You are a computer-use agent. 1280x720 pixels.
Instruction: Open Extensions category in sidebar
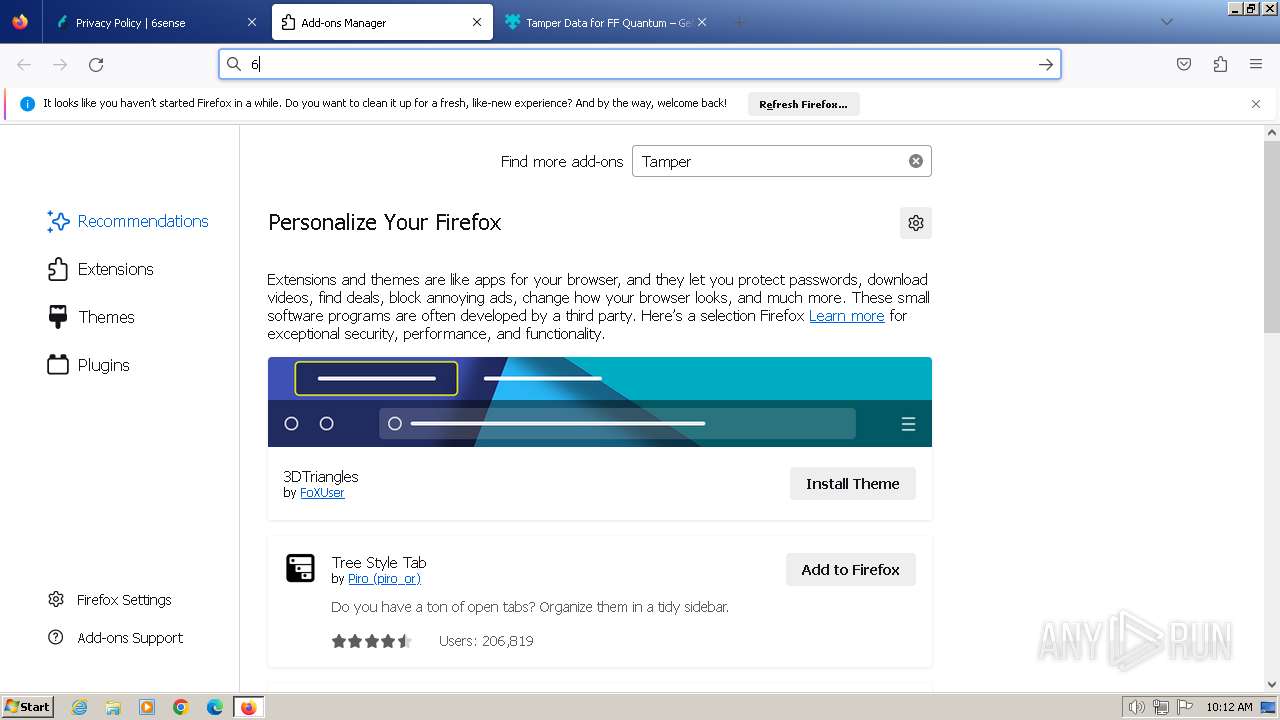(101, 269)
